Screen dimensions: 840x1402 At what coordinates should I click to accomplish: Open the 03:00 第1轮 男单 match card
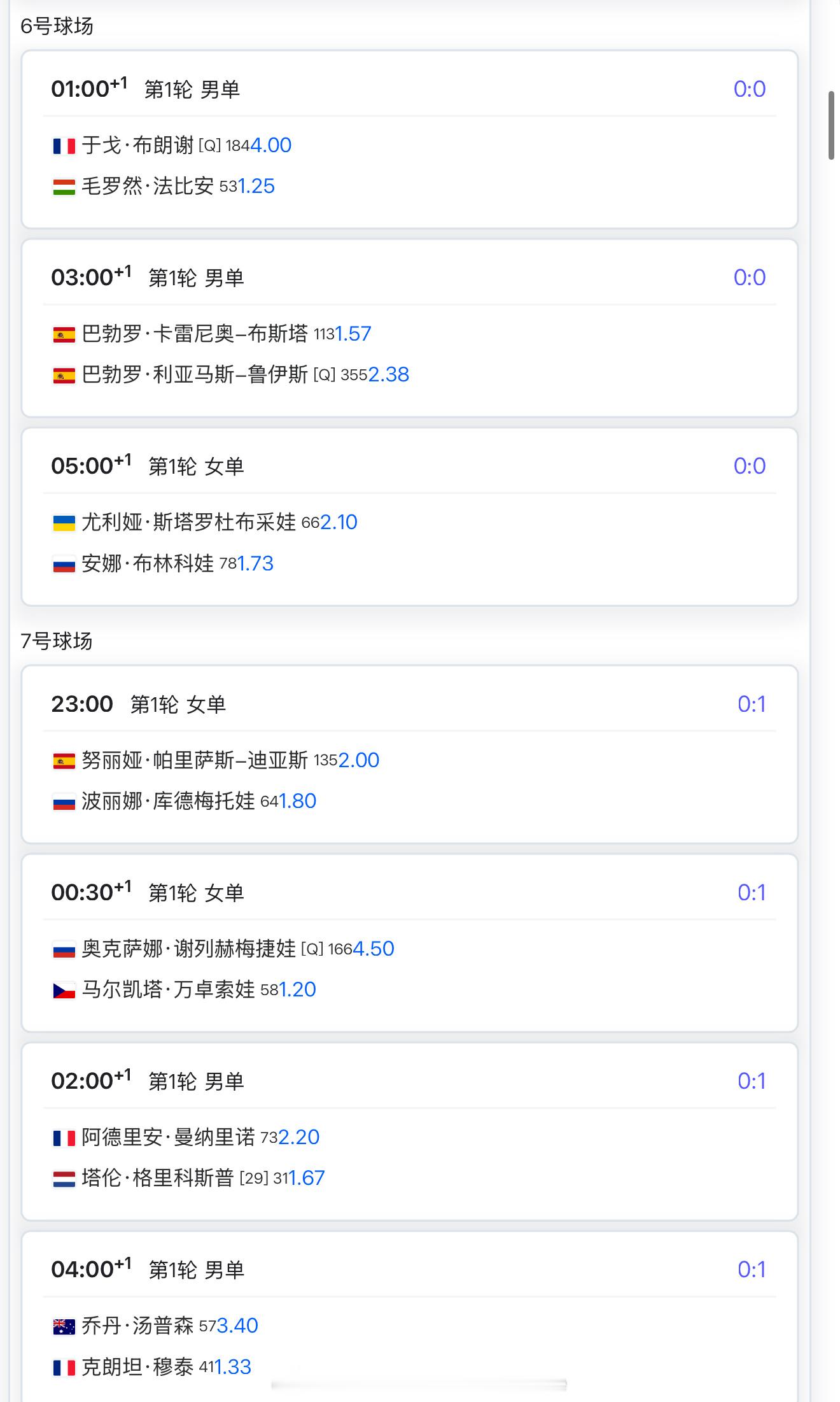pos(410,329)
